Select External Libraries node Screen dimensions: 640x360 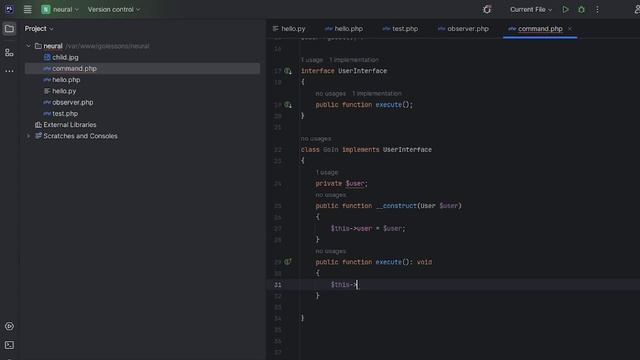coord(70,124)
